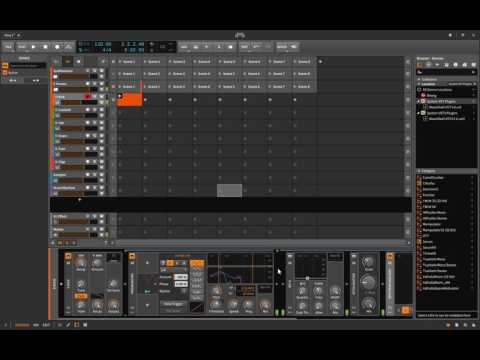Select the tempo value in the transport display
The height and width of the screenshot is (360, 480).
point(103,44)
